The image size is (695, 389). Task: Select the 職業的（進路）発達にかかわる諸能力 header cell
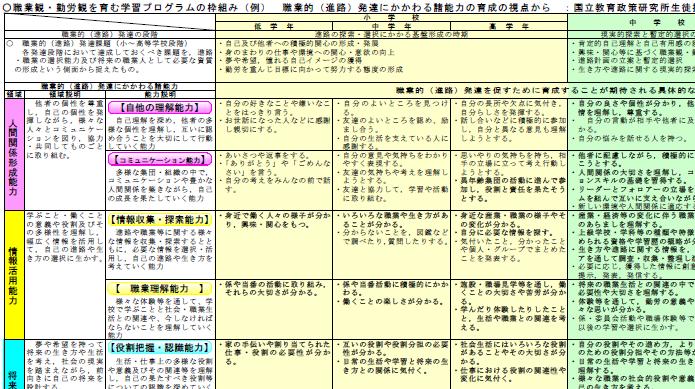tap(110, 86)
